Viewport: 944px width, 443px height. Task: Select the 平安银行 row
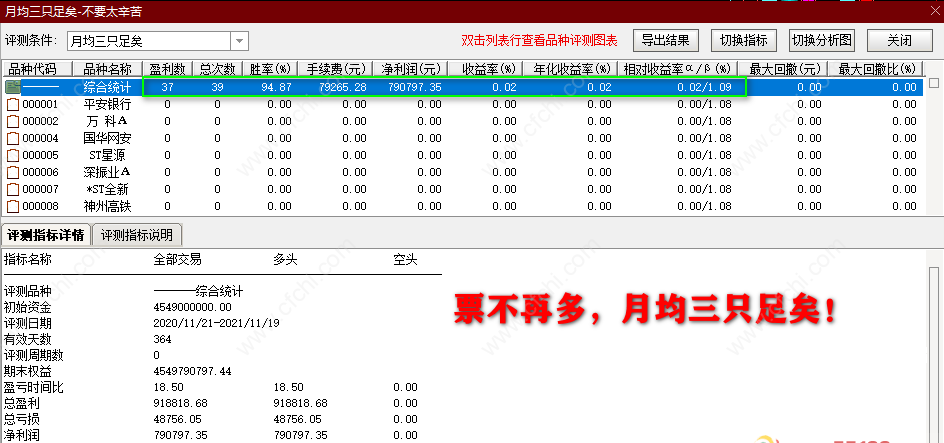click(x=464, y=104)
